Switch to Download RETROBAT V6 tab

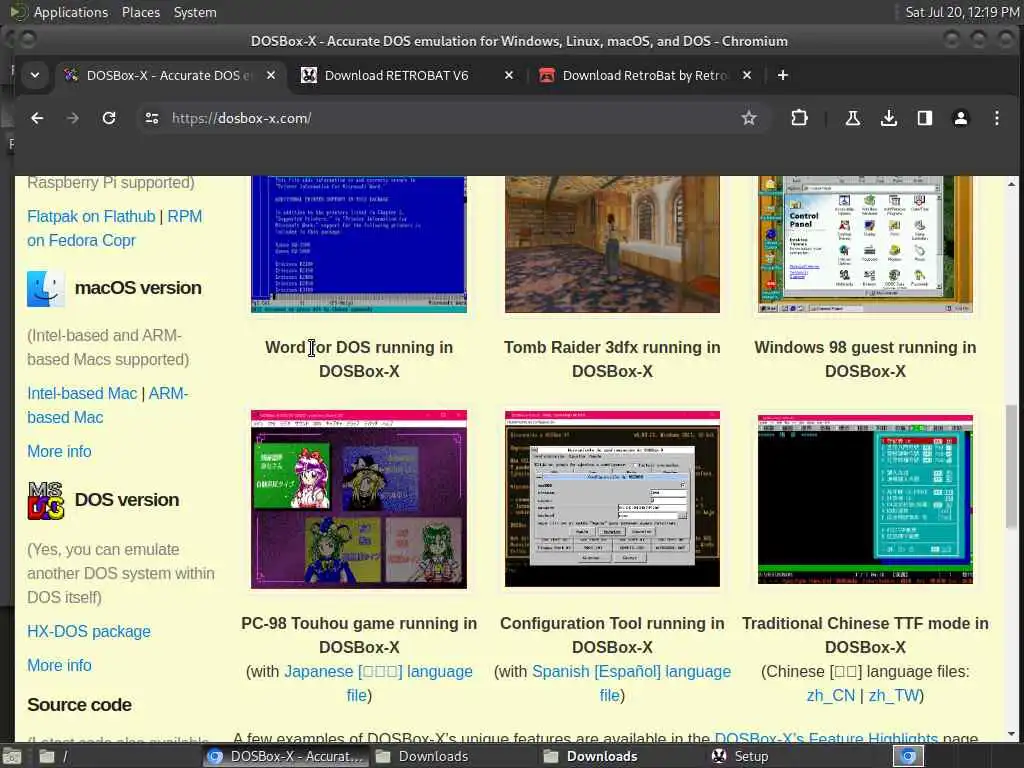pyautogui.click(x=396, y=75)
